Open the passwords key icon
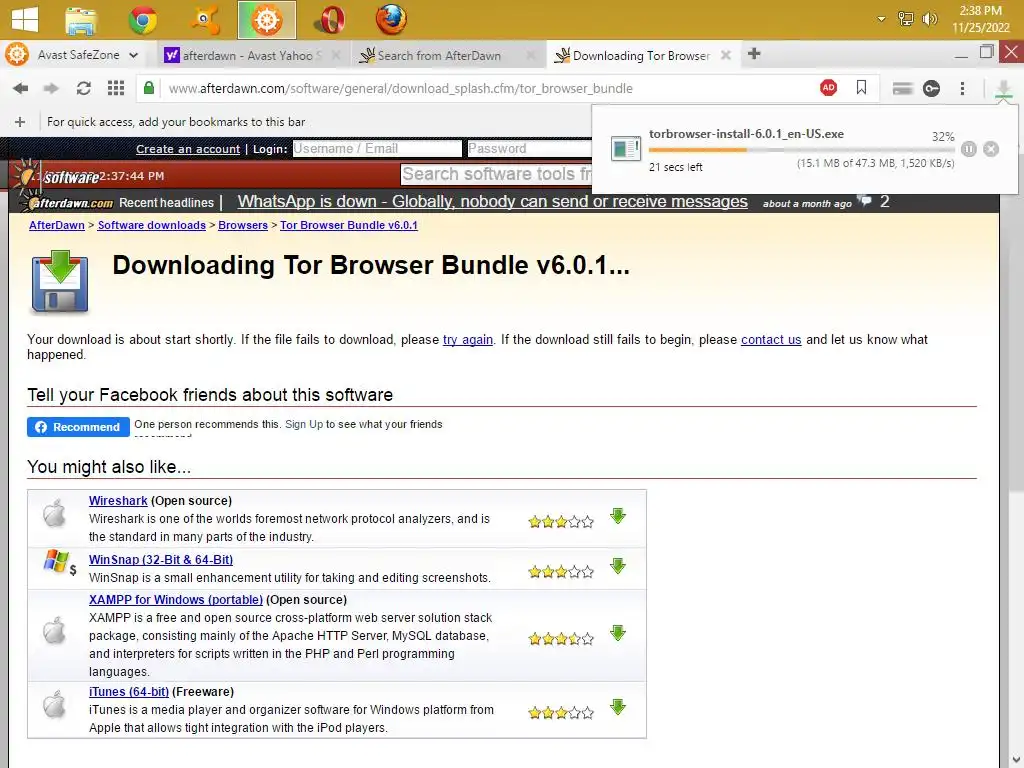Viewport: 1024px width, 768px height. pyautogui.click(x=931, y=88)
